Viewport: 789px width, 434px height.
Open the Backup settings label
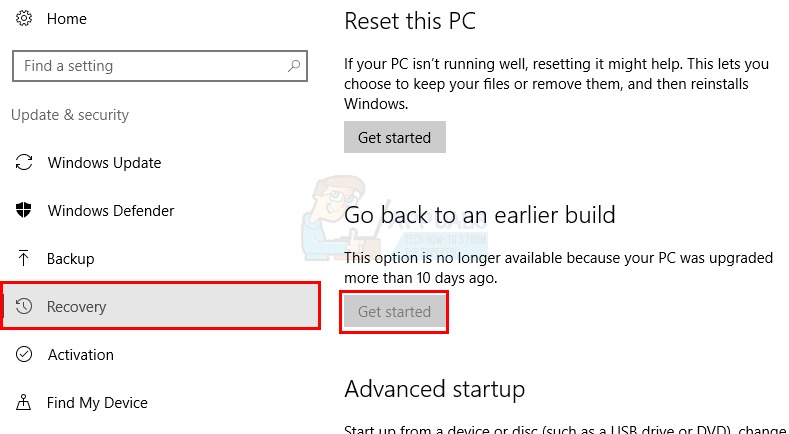pos(71,259)
